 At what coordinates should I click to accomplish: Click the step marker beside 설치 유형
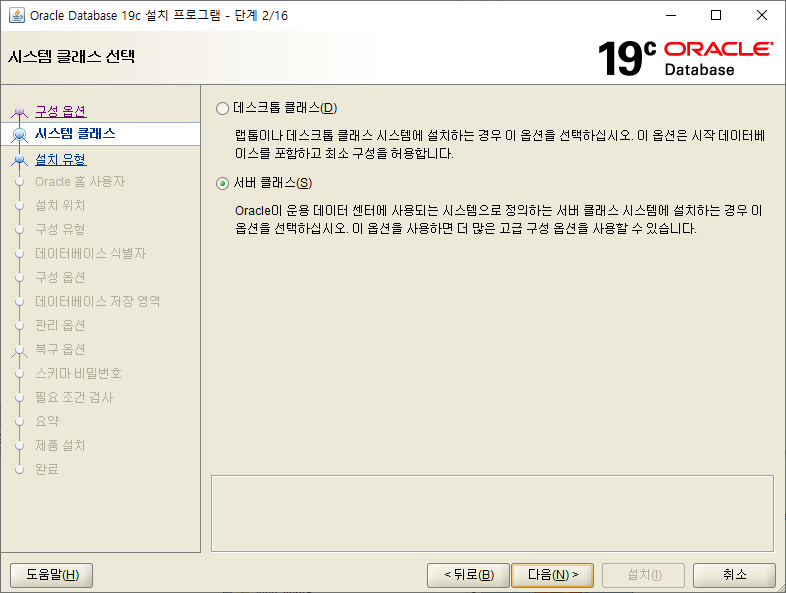point(20,160)
